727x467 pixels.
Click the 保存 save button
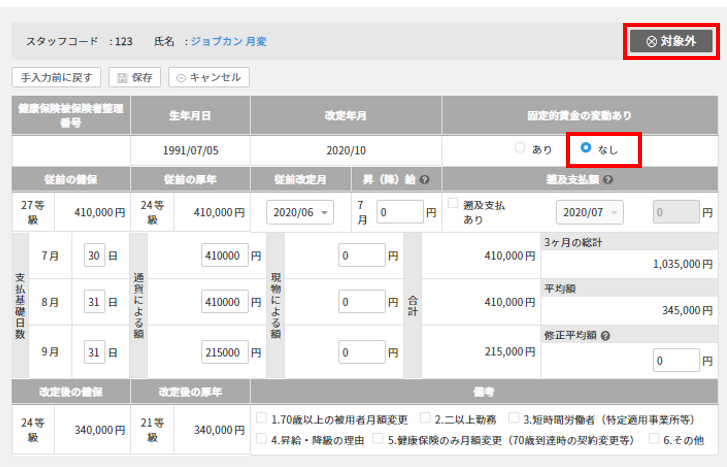pos(133,77)
